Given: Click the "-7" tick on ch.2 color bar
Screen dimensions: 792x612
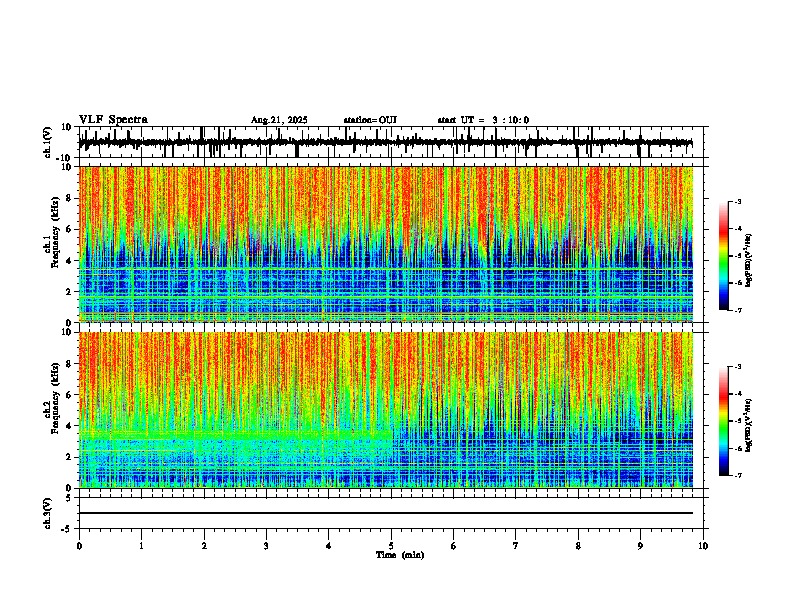Looking at the screenshot, I should (x=738, y=475).
